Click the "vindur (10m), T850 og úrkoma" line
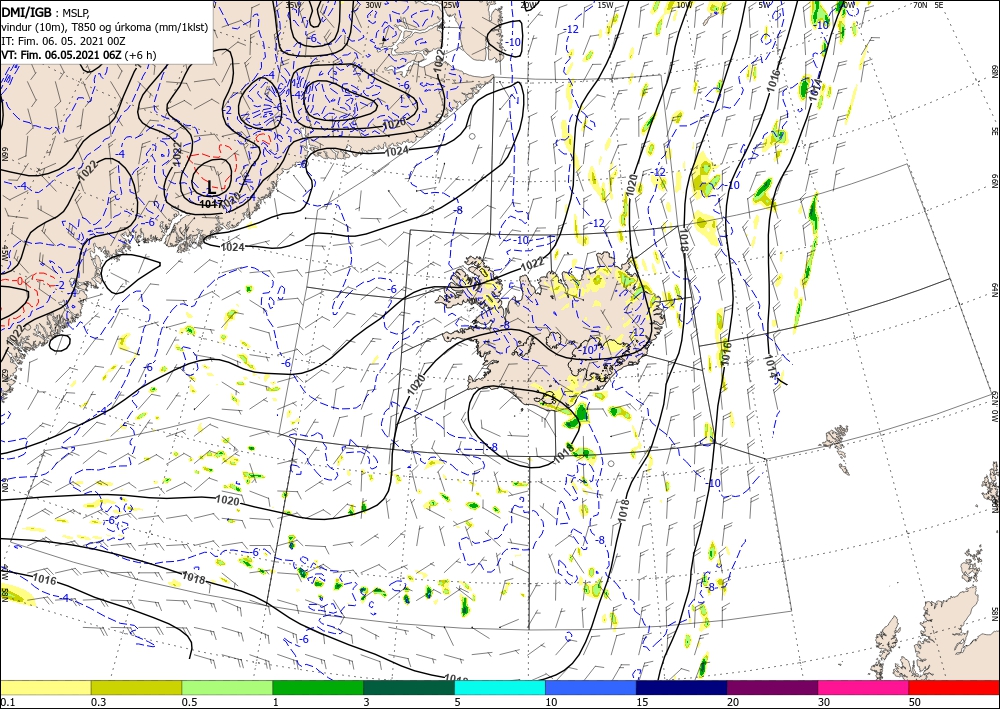Image resolution: width=1000 pixels, height=709 pixels. coord(105,27)
